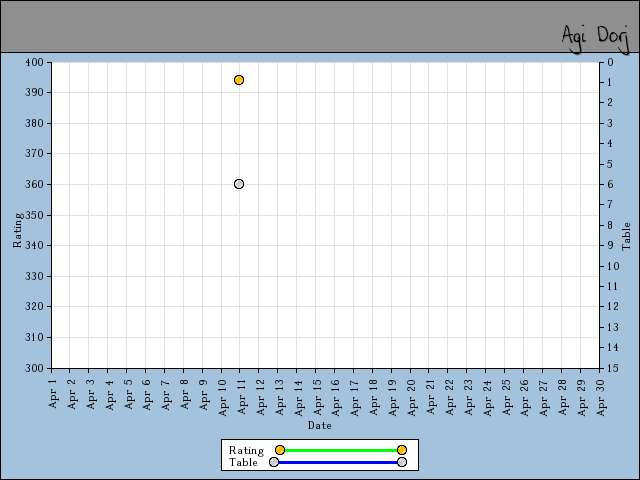The height and width of the screenshot is (480, 640).
Task: Click the Apr 11 date label
Action: click(x=242, y=396)
